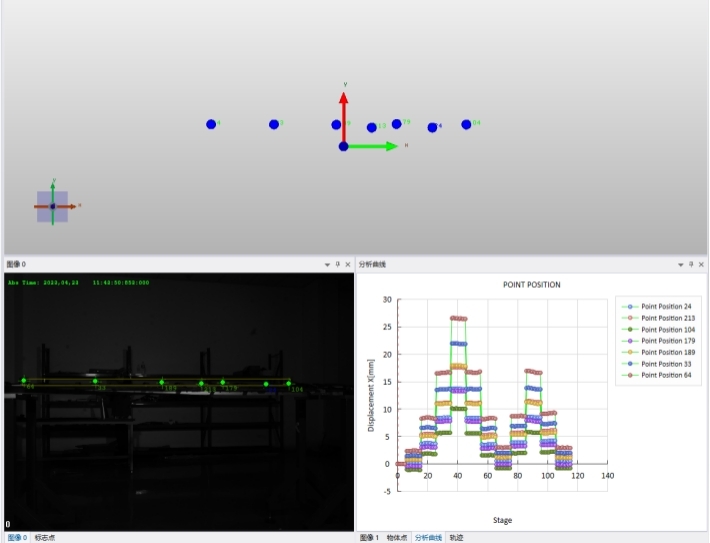The image size is (710, 543).
Task: Toggle Point Position 213 series in legend
Action: pos(668,317)
